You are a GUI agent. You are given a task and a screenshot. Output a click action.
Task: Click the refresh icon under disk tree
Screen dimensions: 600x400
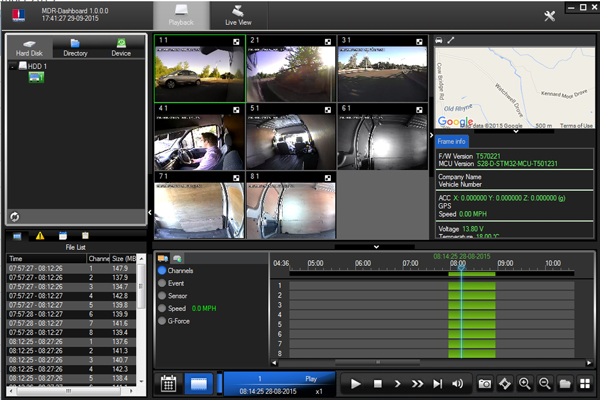point(15,216)
